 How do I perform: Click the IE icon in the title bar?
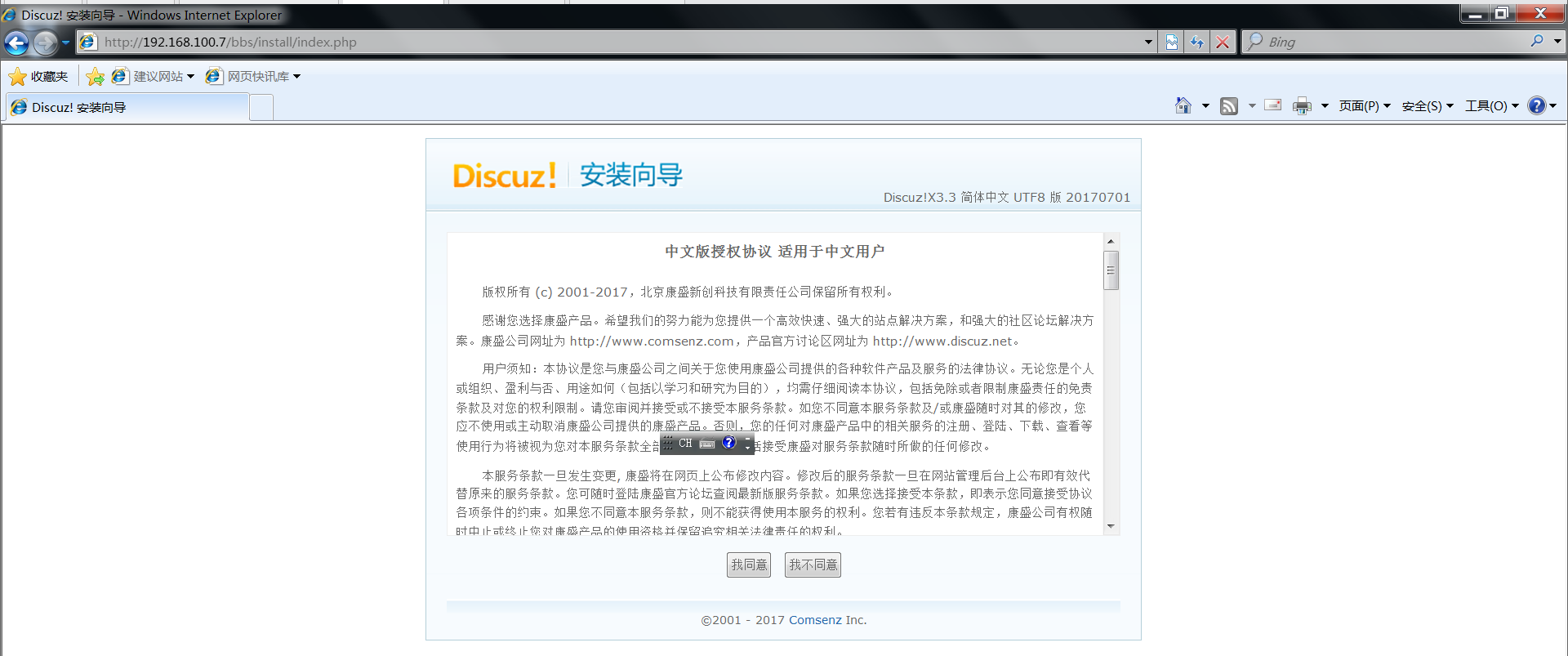coord(10,15)
